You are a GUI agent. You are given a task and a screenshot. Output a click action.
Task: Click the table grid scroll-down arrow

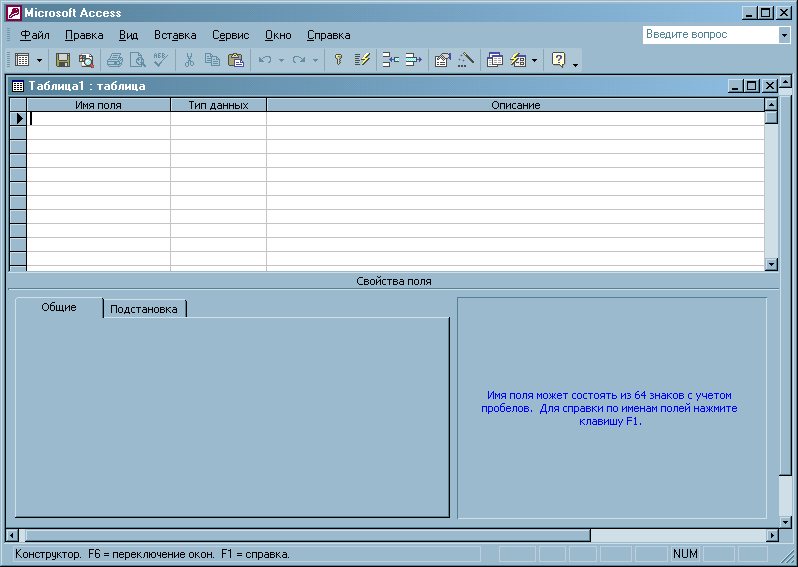pyautogui.click(x=772, y=264)
